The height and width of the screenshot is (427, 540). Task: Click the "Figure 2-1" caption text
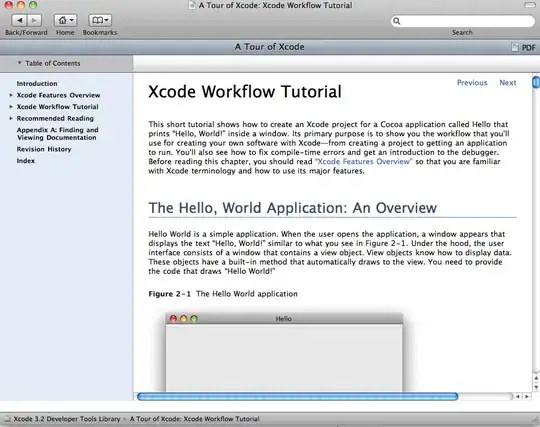coord(169,294)
